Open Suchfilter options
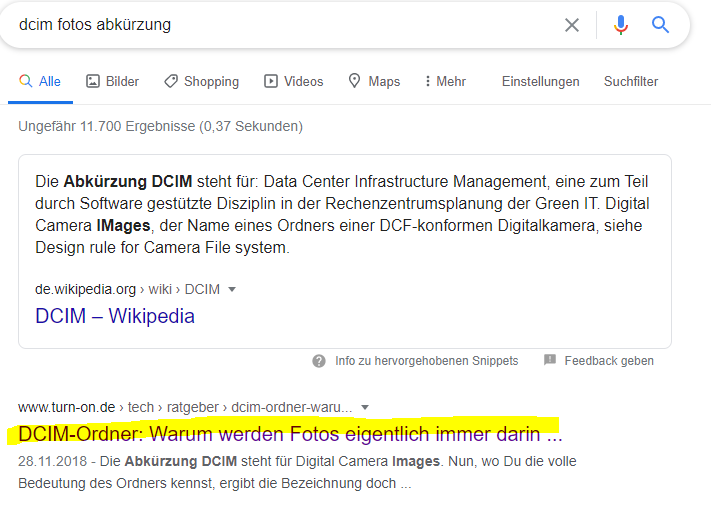 click(x=631, y=82)
